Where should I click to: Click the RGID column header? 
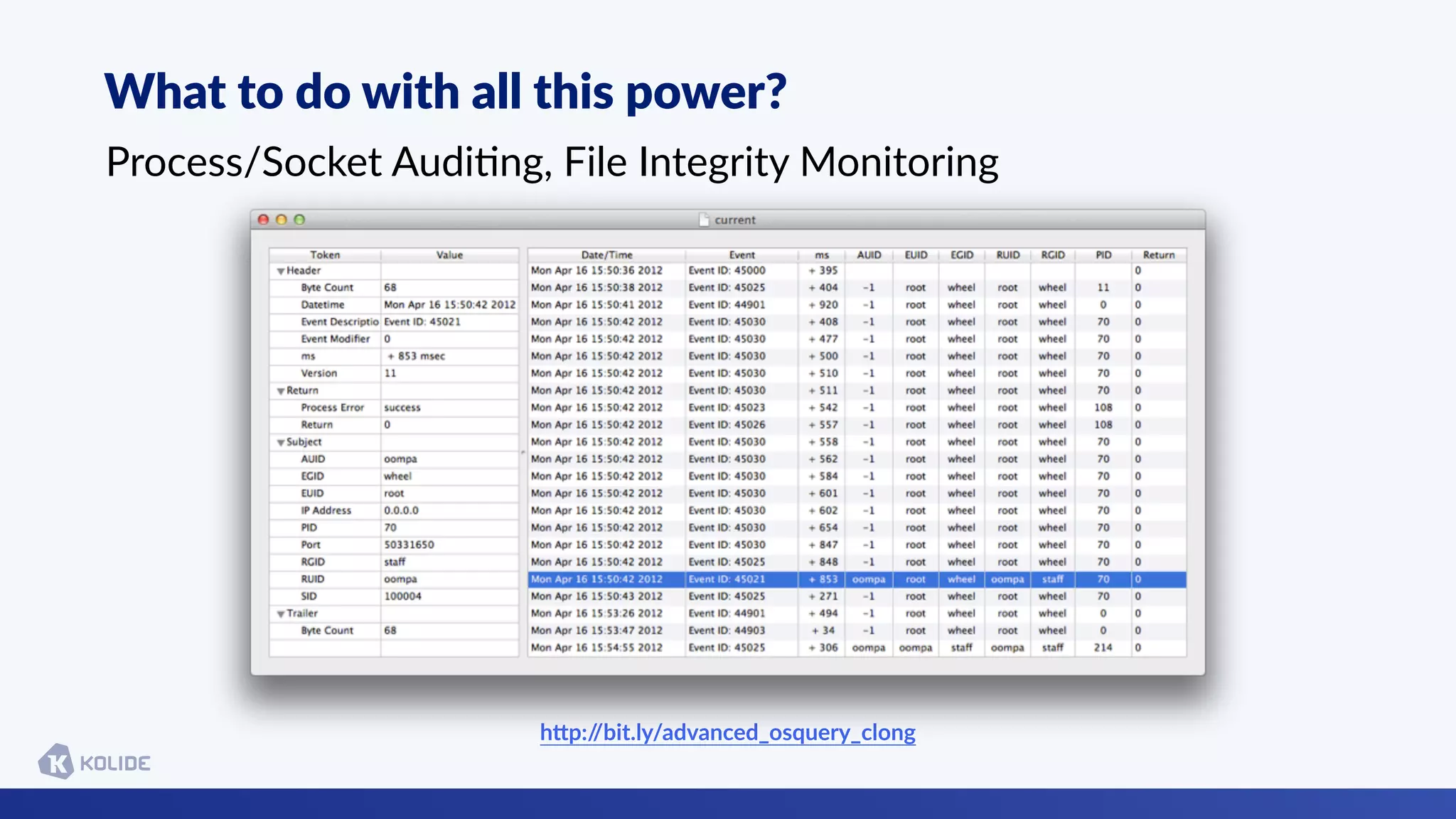pyautogui.click(x=1053, y=255)
